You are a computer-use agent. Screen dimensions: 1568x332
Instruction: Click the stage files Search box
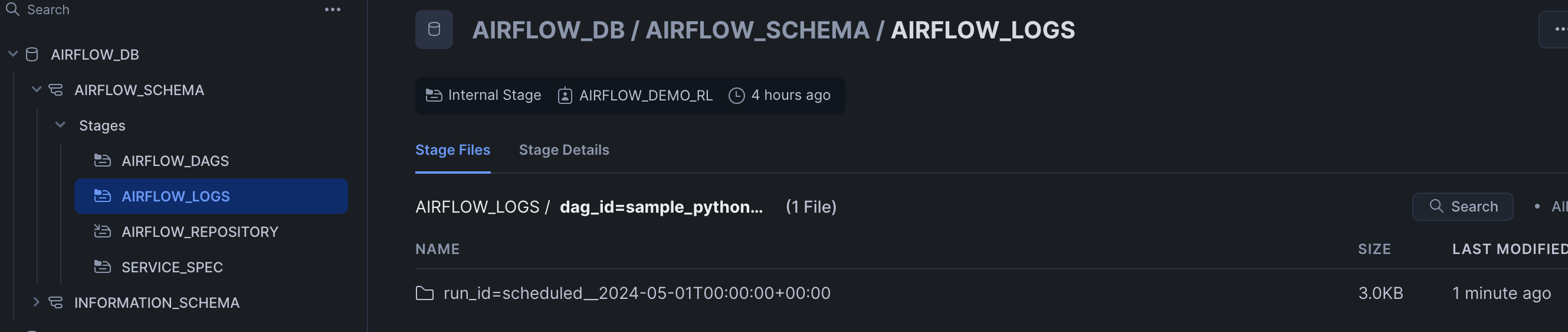(x=1462, y=207)
